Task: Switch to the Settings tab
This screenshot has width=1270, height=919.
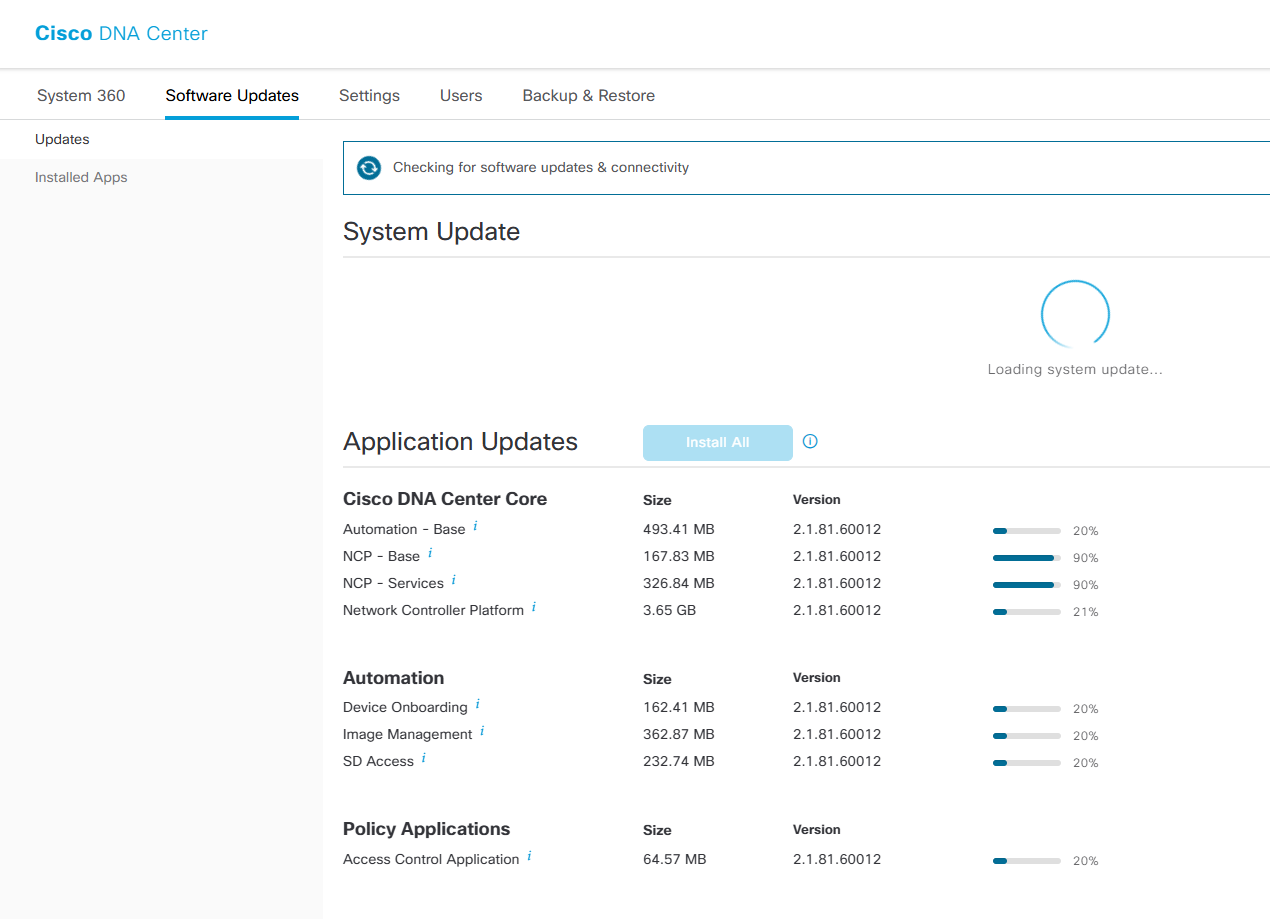Action: pyautogui.click(x=369, y=96)
